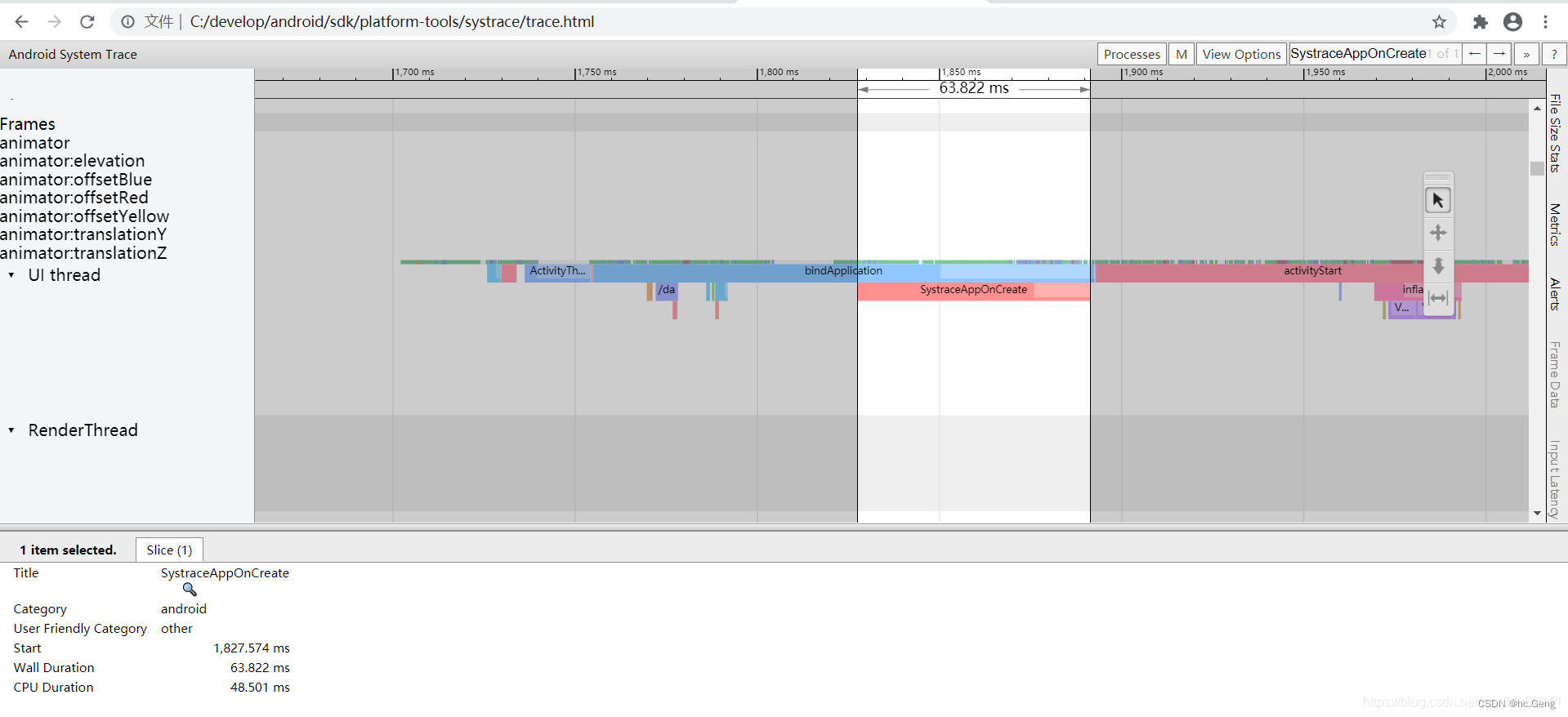Bookmark this page with the star icon
The image size is (1568, 717).
[x=1439, y=22]
